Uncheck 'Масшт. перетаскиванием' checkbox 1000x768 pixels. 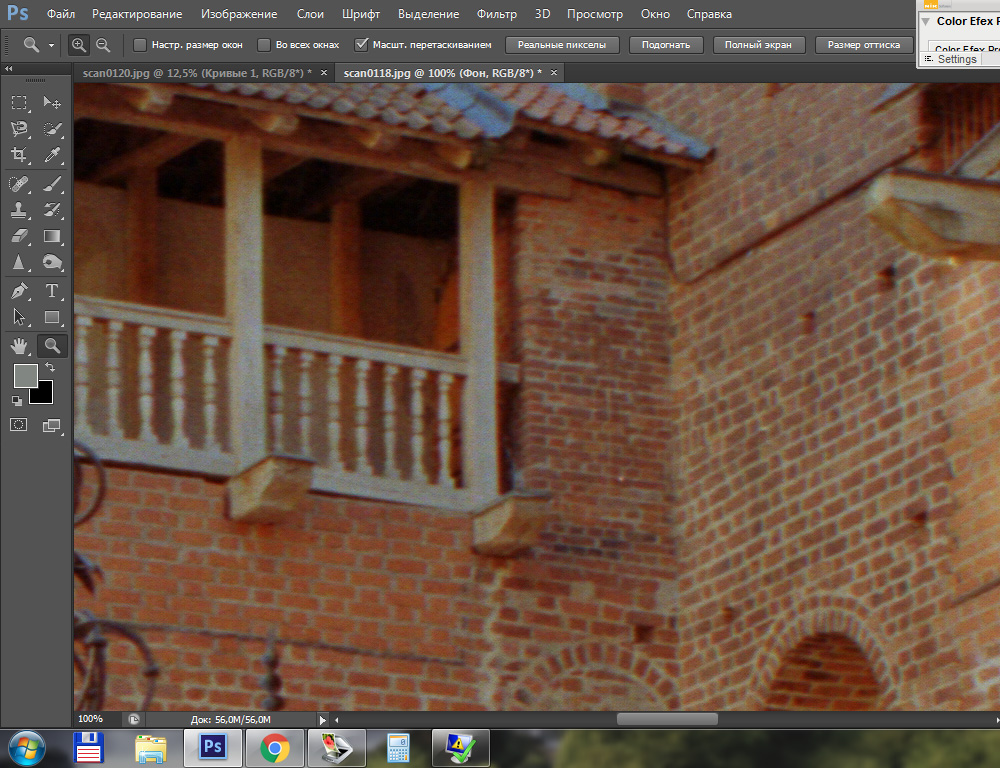pyautogui.click(x=362, y=45)
